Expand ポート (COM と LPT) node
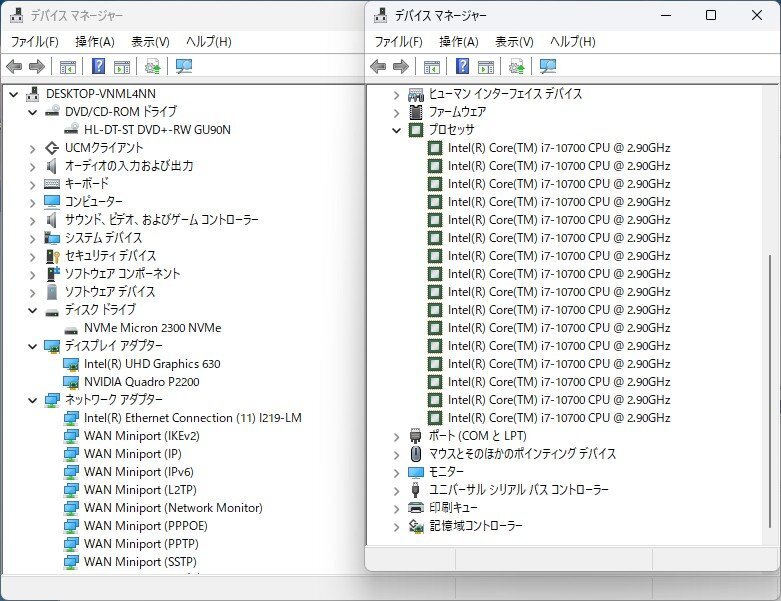The height and width of the screenshot is (601, 781). pyautogui.click(x=397, y=436)
